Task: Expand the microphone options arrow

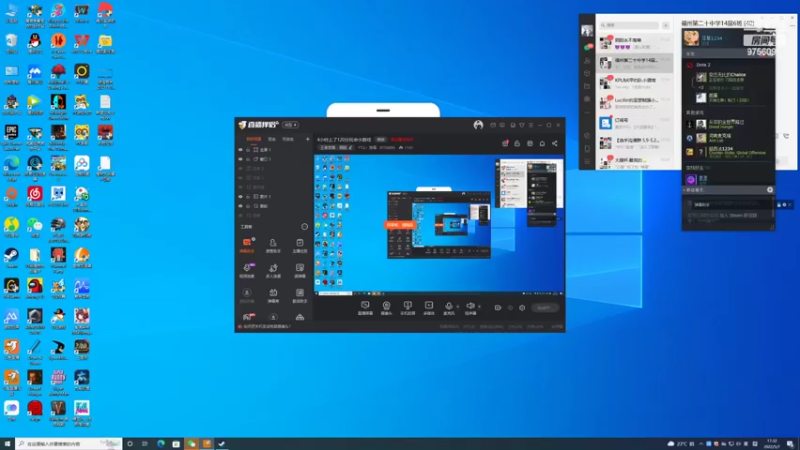Action: [457, 307]
